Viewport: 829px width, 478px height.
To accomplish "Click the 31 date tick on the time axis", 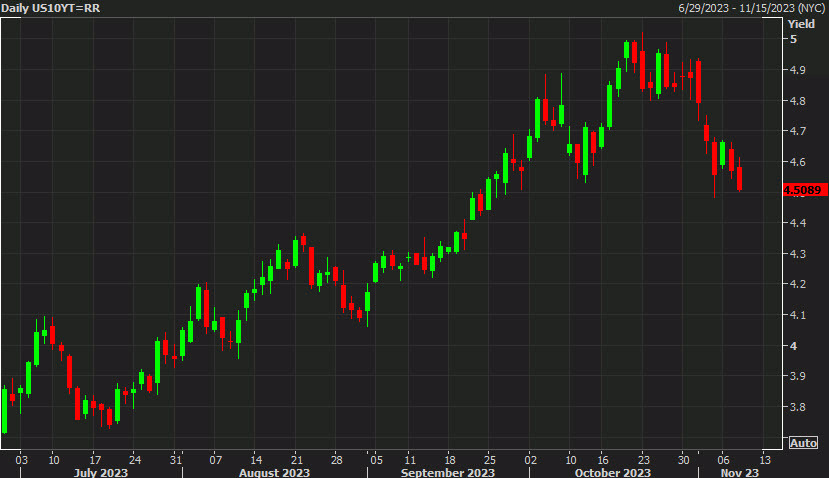I will [176, 459].
